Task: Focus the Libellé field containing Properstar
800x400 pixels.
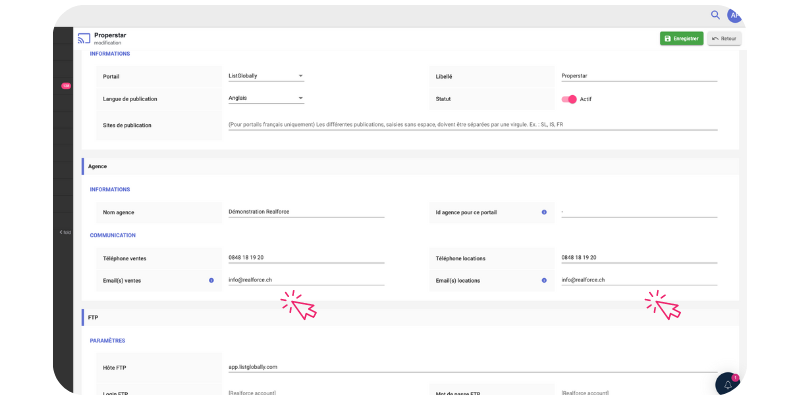Action: pos(639,76)
